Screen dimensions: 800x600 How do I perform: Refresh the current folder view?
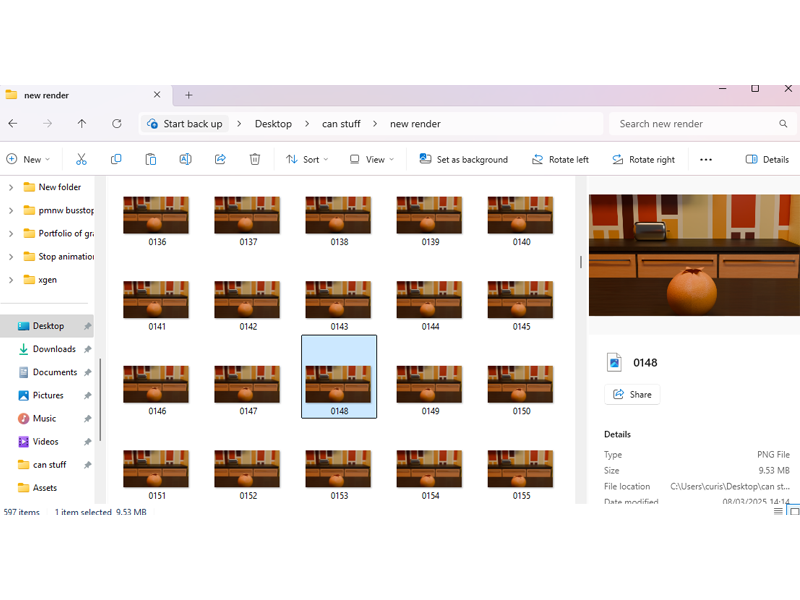[117, 124]
